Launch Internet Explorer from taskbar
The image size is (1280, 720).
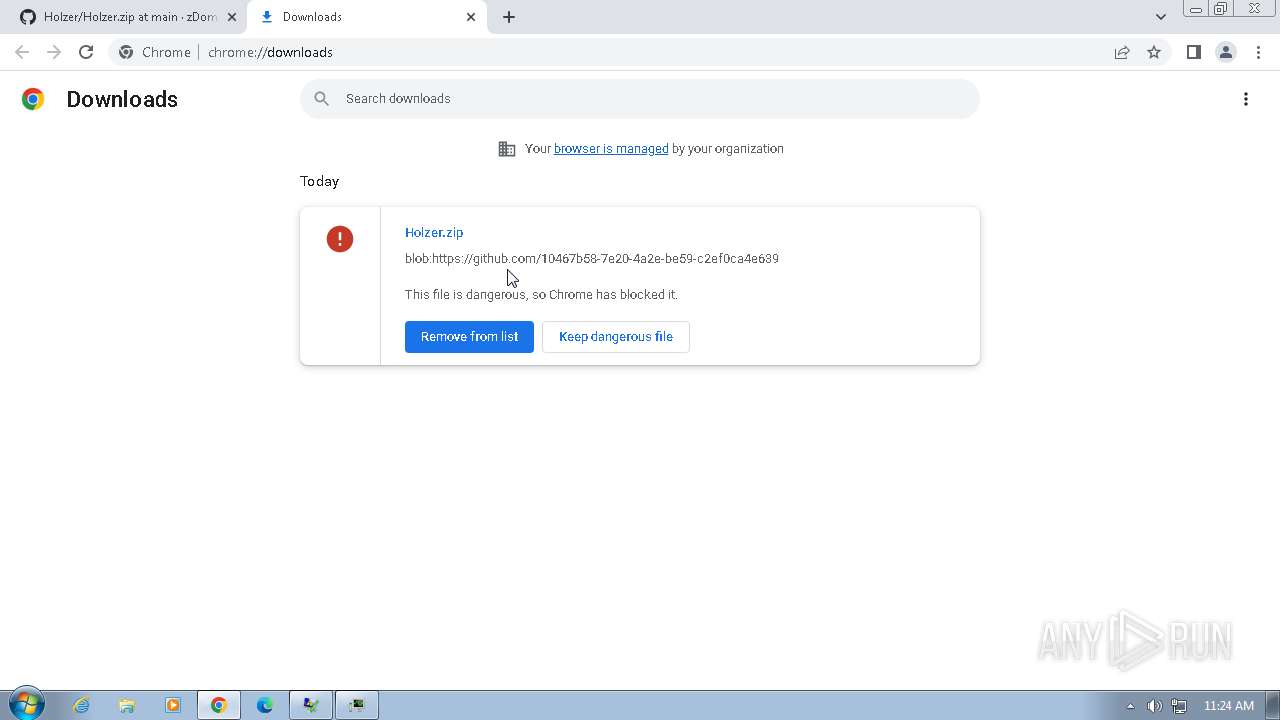pos(81,705)
